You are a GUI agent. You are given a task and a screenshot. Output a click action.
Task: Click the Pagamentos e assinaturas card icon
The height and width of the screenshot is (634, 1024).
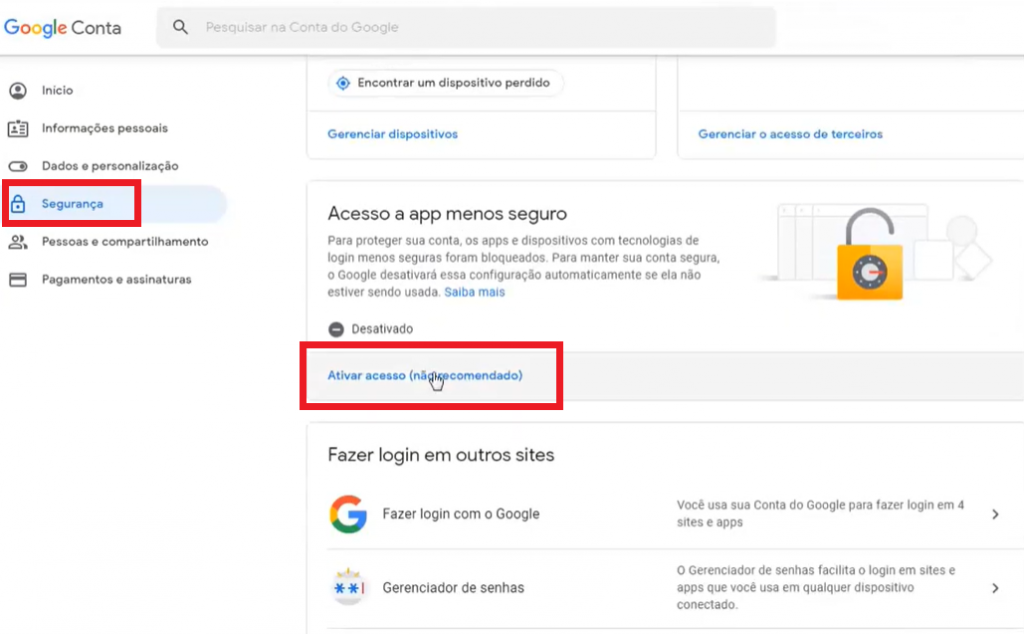(x=18, y=279)
